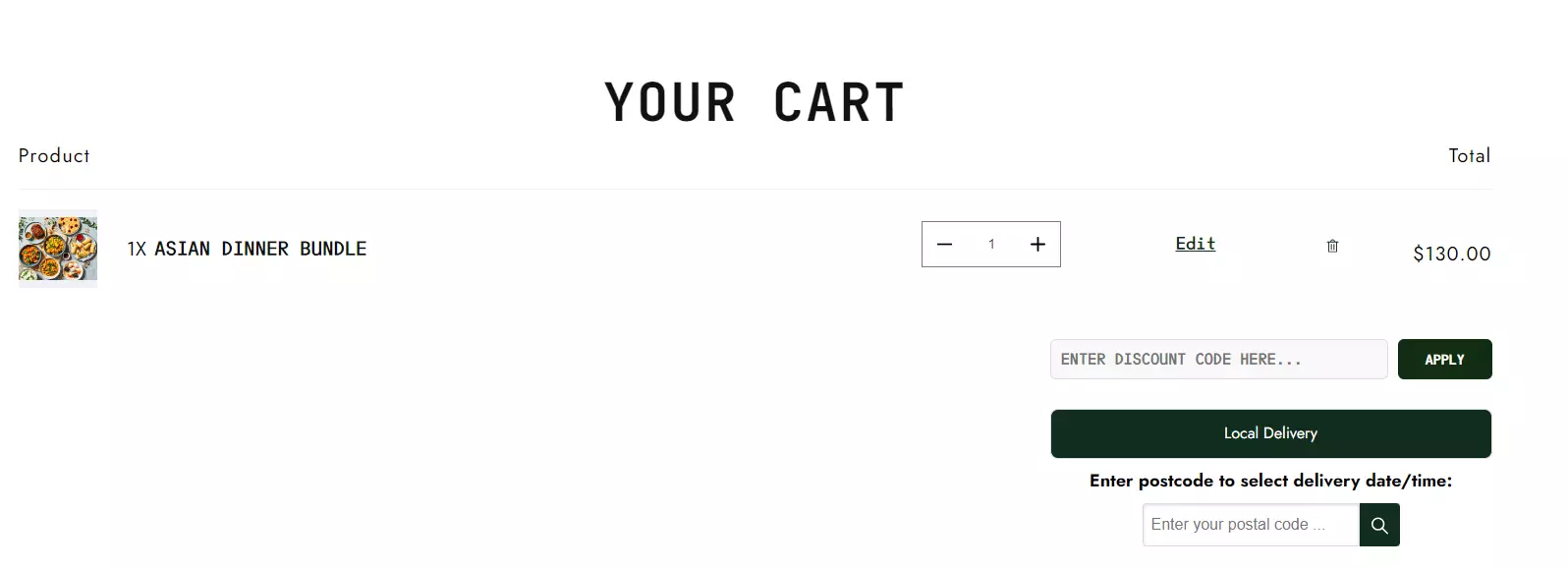Viewport: 1568px width, 569px height.
Task: Click the Asian Dinner Bundle product name
Action: (x=260, y=249)
